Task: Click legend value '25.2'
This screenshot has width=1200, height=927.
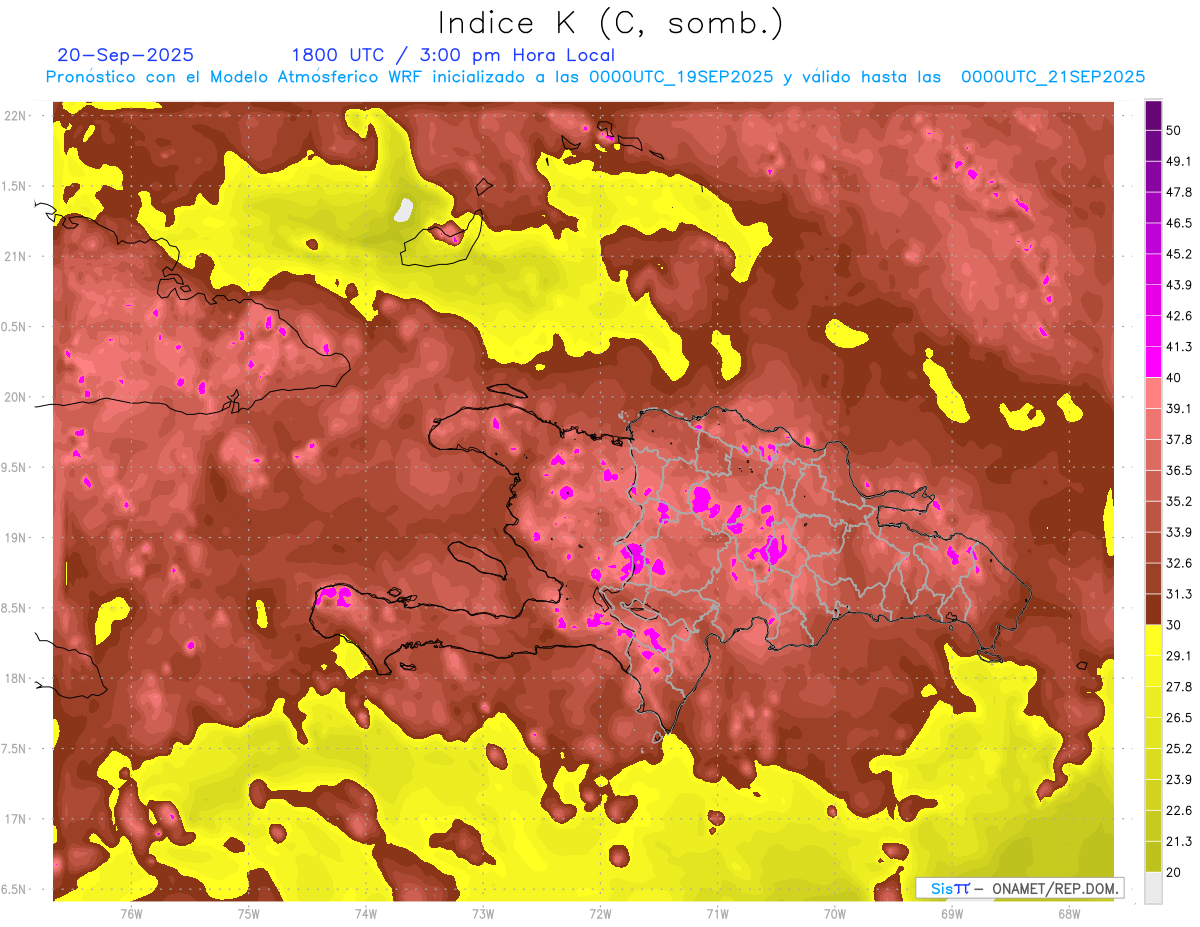Action: [x=1179, y=749]
